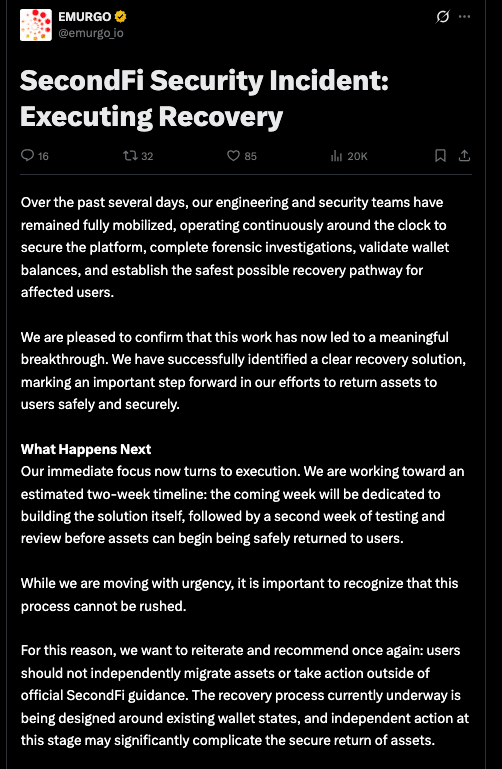Open the repost arrows menu

(130, 156)
